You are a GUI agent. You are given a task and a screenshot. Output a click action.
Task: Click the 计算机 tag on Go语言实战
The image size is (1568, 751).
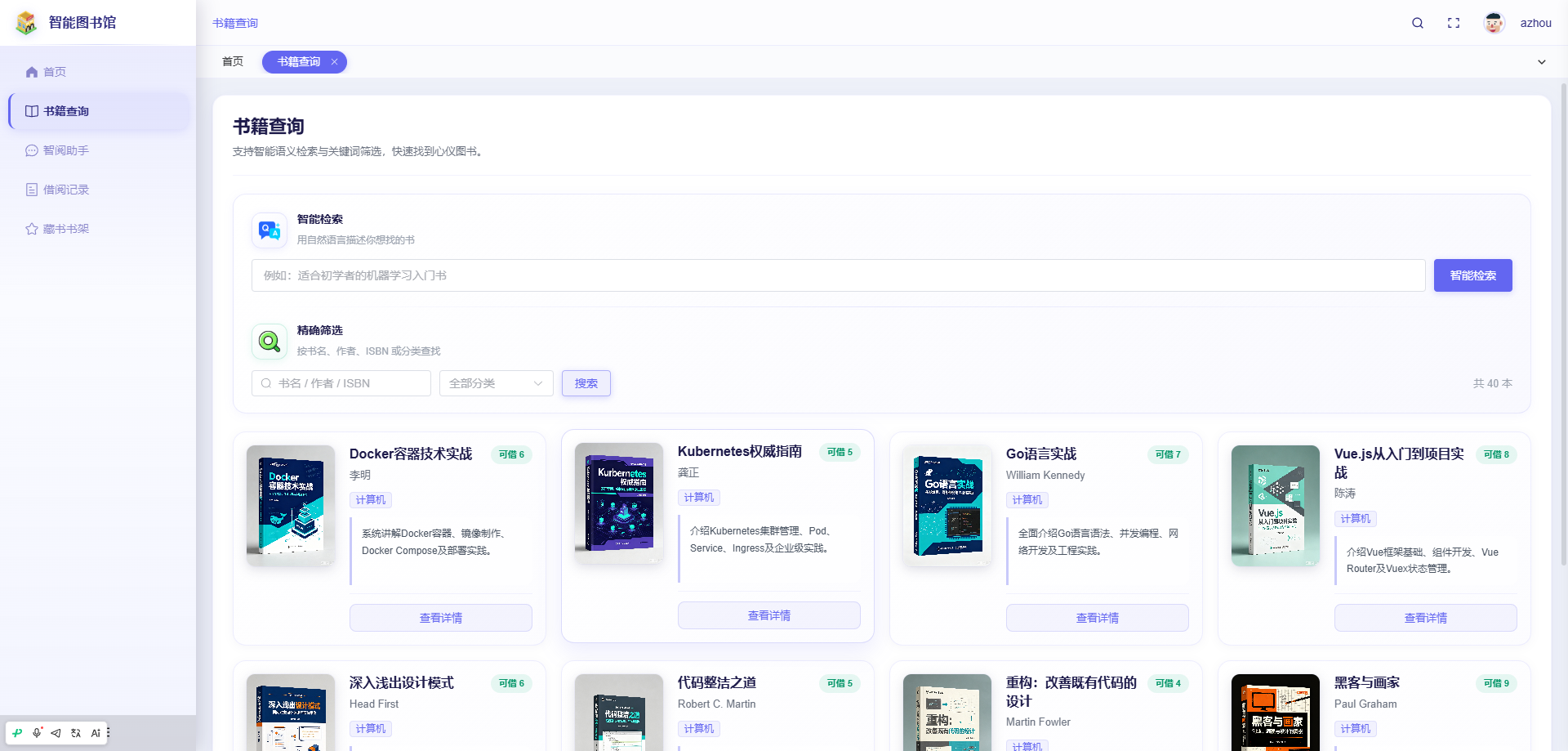tap(1027, 500)
